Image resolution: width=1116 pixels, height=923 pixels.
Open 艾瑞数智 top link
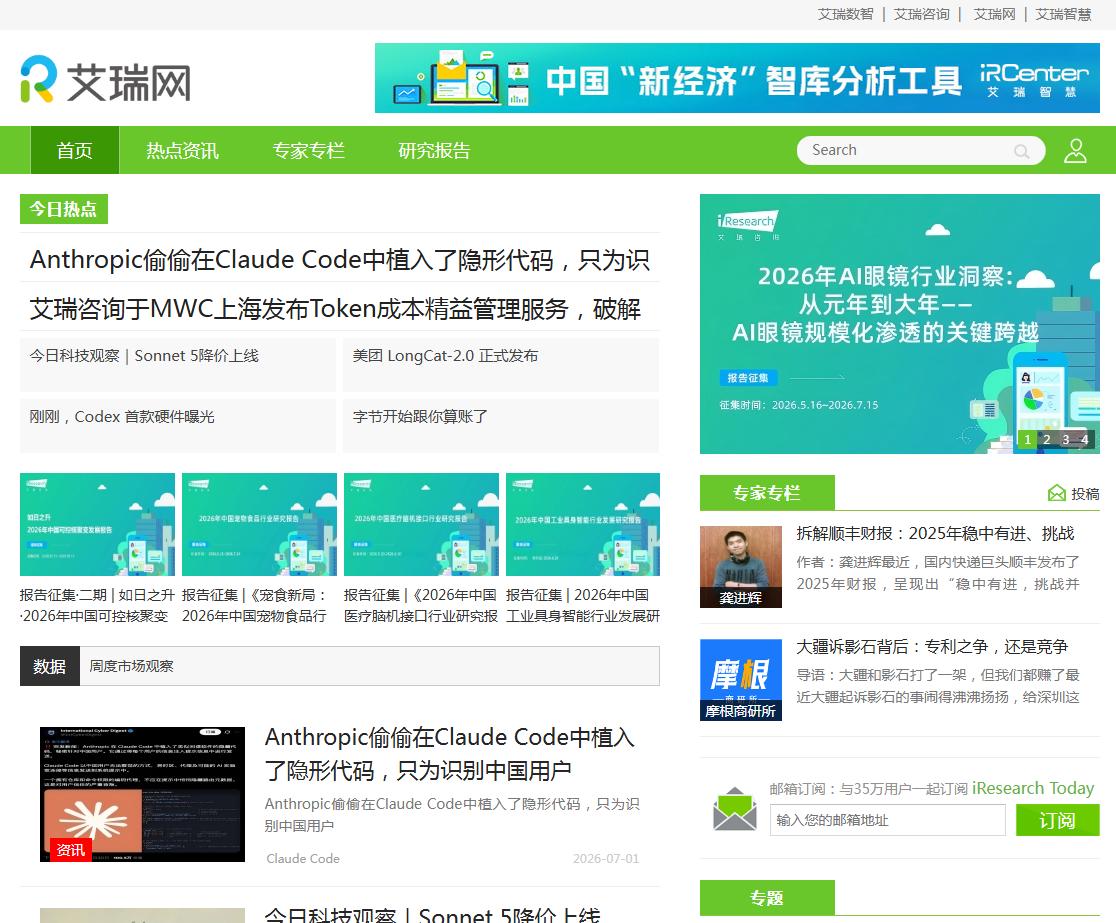coord(845,14)
